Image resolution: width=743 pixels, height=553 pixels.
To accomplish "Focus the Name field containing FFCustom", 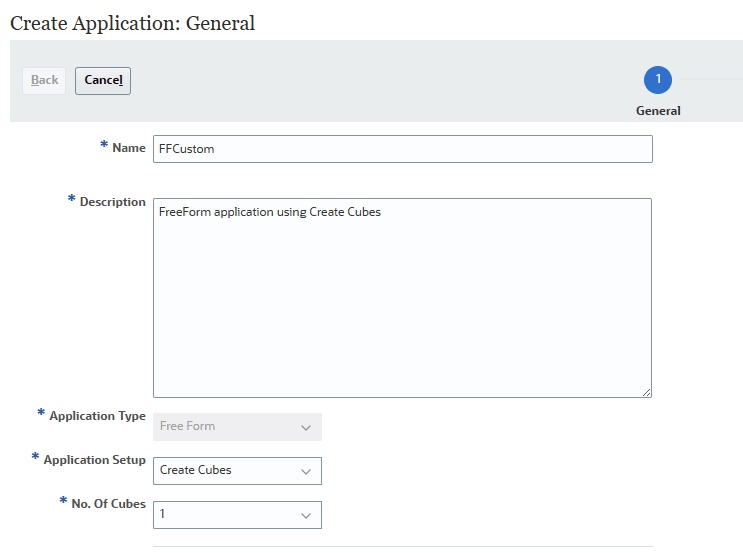I will (402, 149).
